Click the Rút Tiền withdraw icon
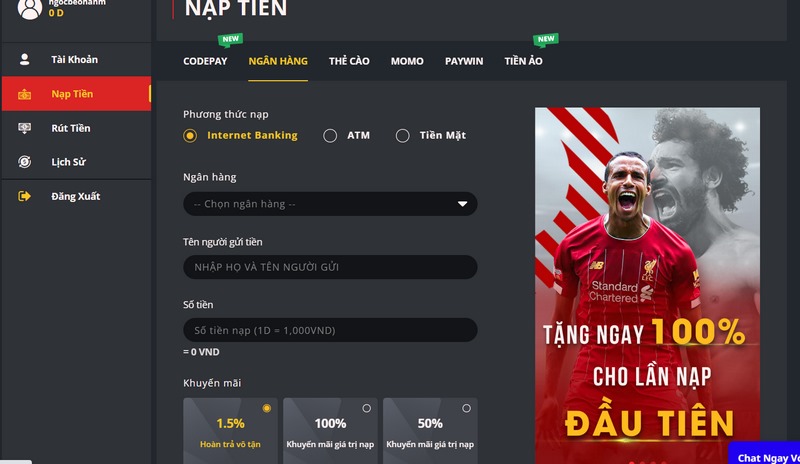Screen dimensions: 800x464 pyautogui.click(x=24, y=128)
